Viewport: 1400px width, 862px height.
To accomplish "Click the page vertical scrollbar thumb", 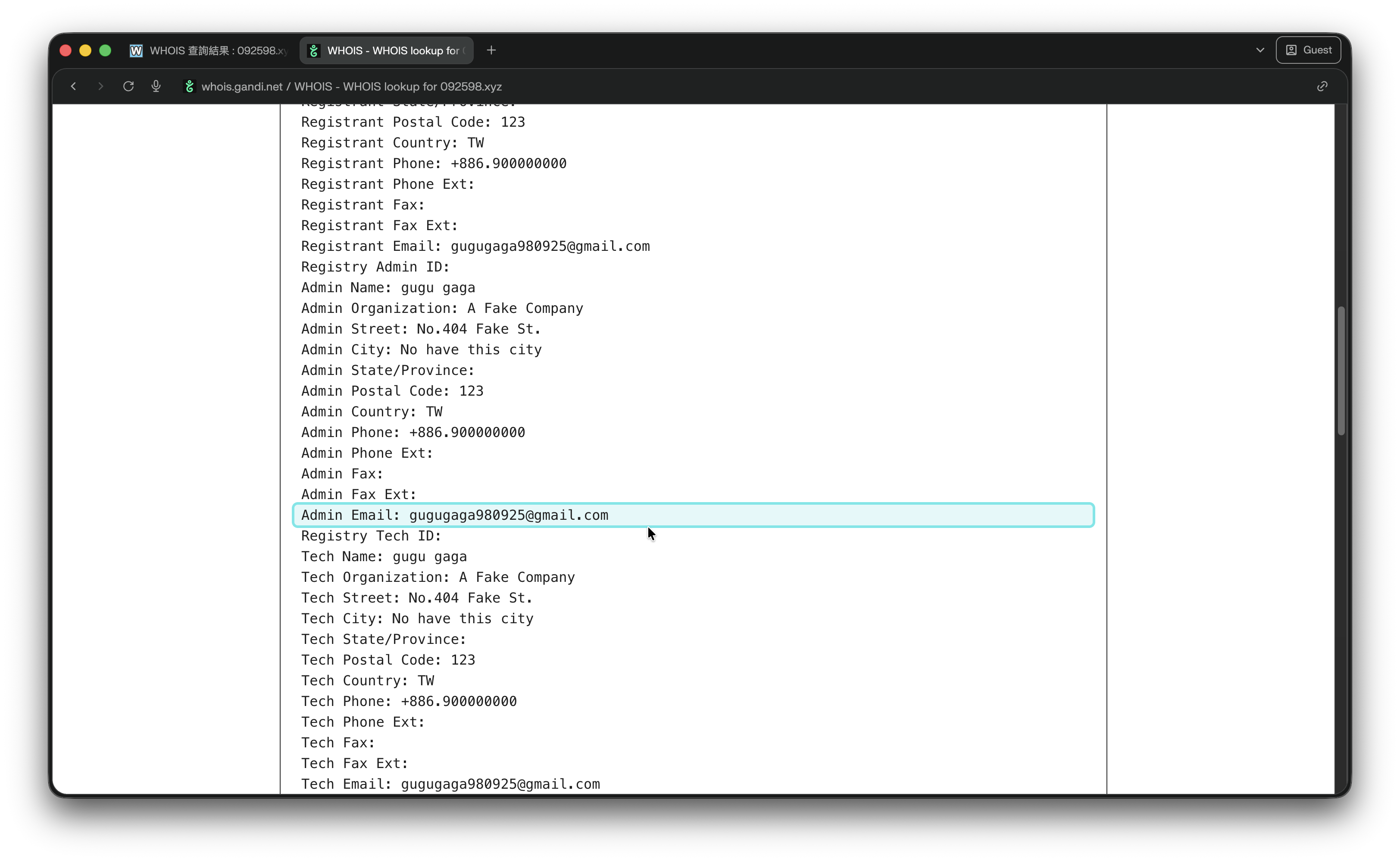I will [1341, 371].
